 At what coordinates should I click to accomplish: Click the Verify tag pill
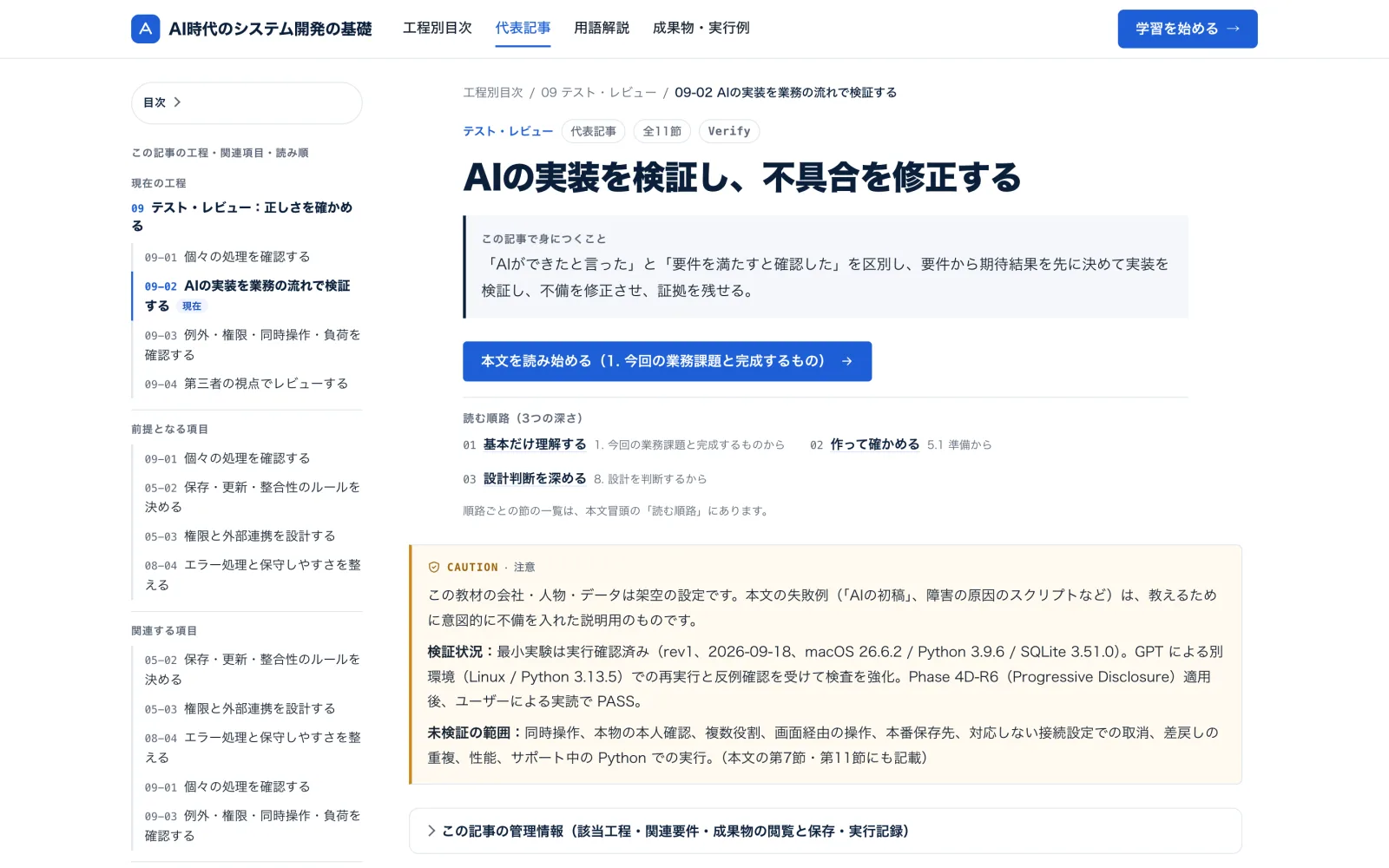729,131
